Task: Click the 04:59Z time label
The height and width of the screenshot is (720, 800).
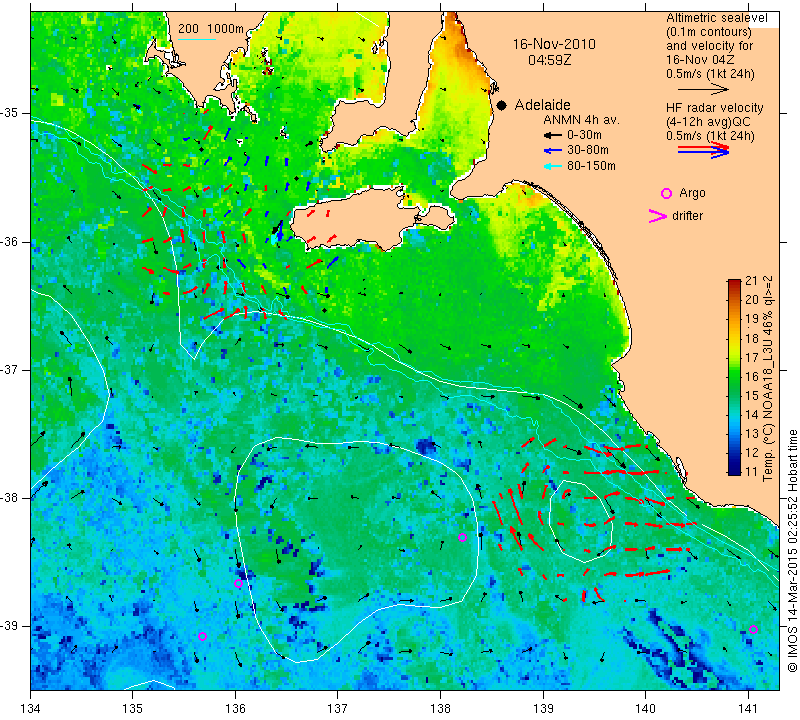Action: pyautogui.click(x=549, y=60)
